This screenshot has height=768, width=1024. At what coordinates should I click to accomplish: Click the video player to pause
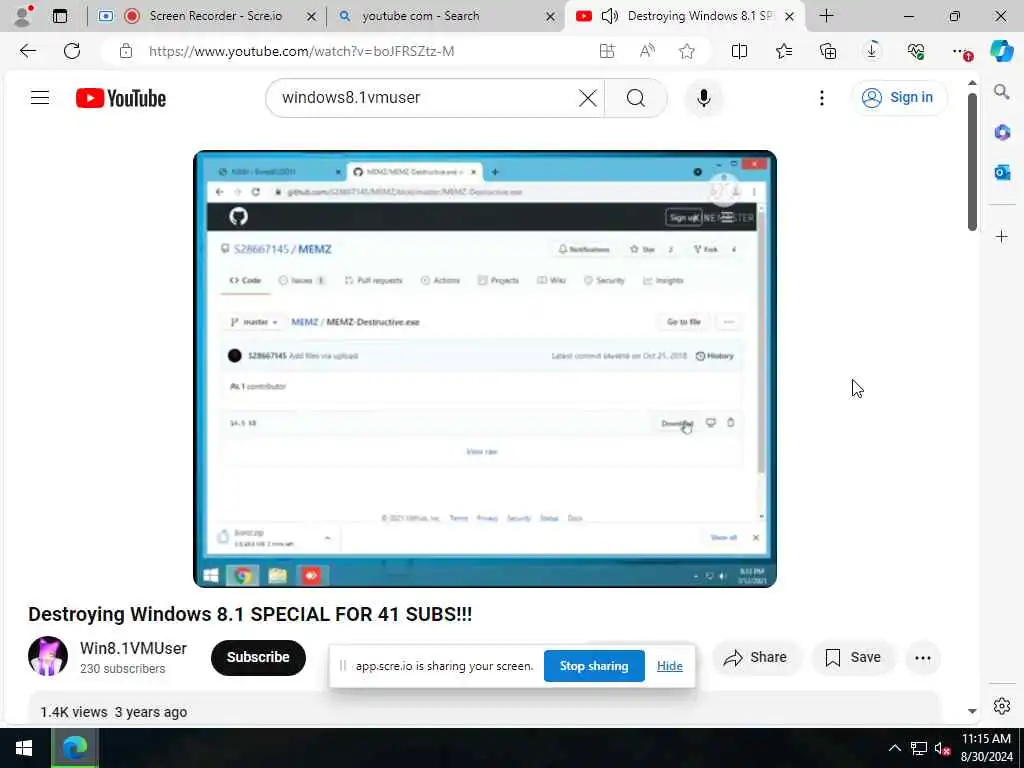click(x=485, y=369)
